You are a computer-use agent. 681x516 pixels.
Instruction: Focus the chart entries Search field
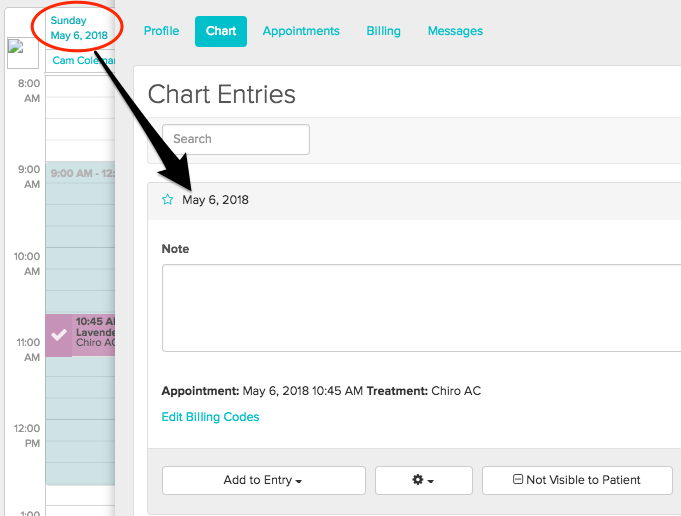point(236,139)
